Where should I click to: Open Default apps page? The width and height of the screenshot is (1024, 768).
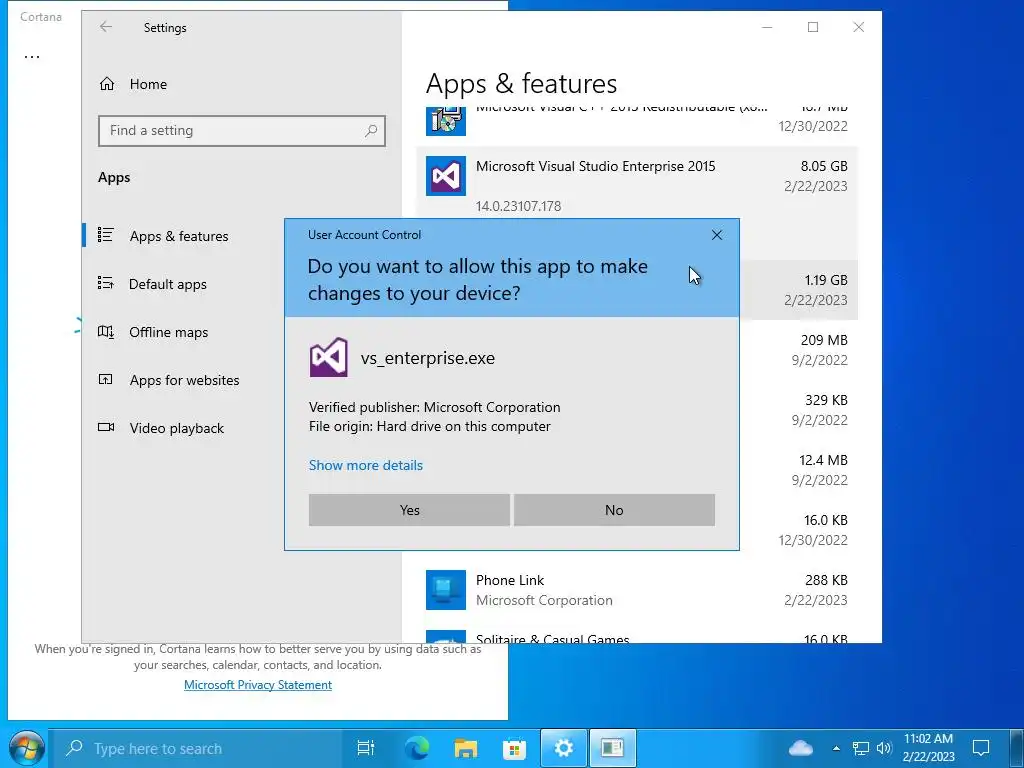click(168, 284)
